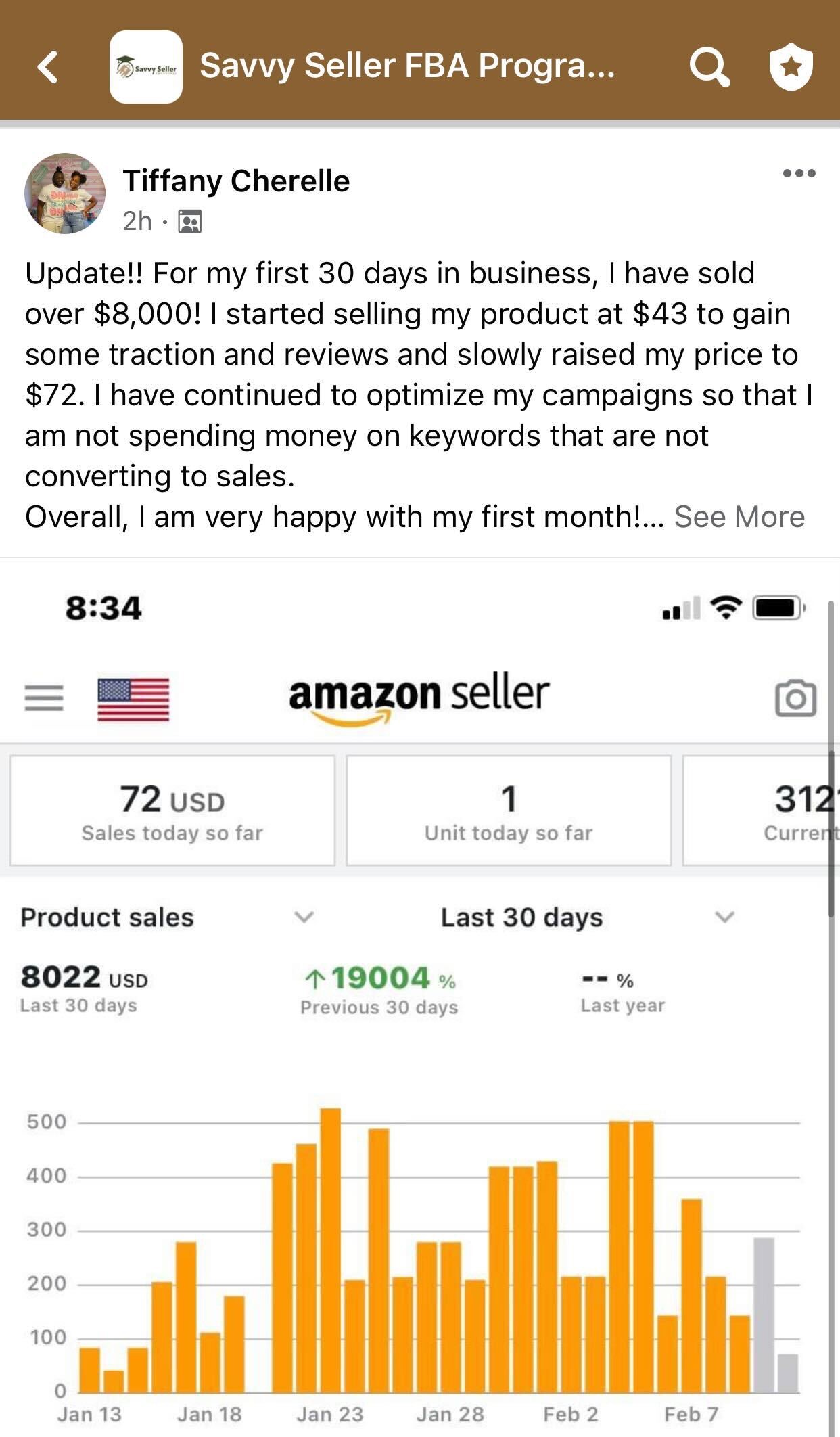Select the shield badge icon top right
840x1437 pixels.
pos(793,67)
